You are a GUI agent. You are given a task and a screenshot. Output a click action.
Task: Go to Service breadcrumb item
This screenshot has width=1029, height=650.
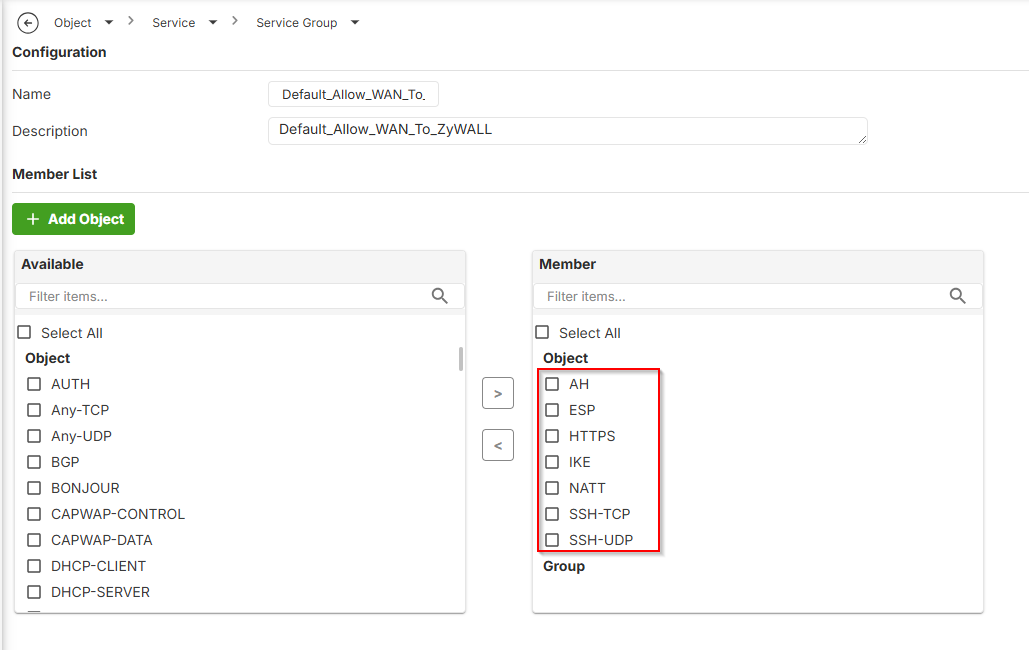(x=174, y=23)
